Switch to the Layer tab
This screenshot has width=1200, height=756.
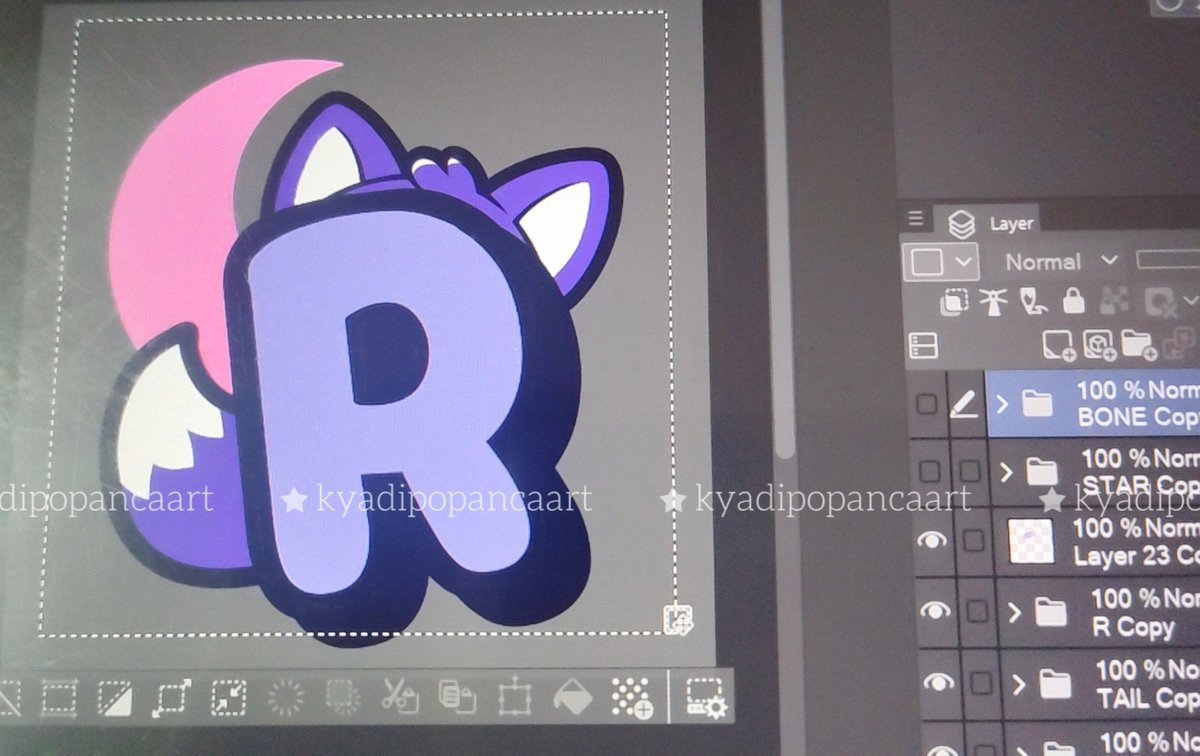[x=994, y=224]
